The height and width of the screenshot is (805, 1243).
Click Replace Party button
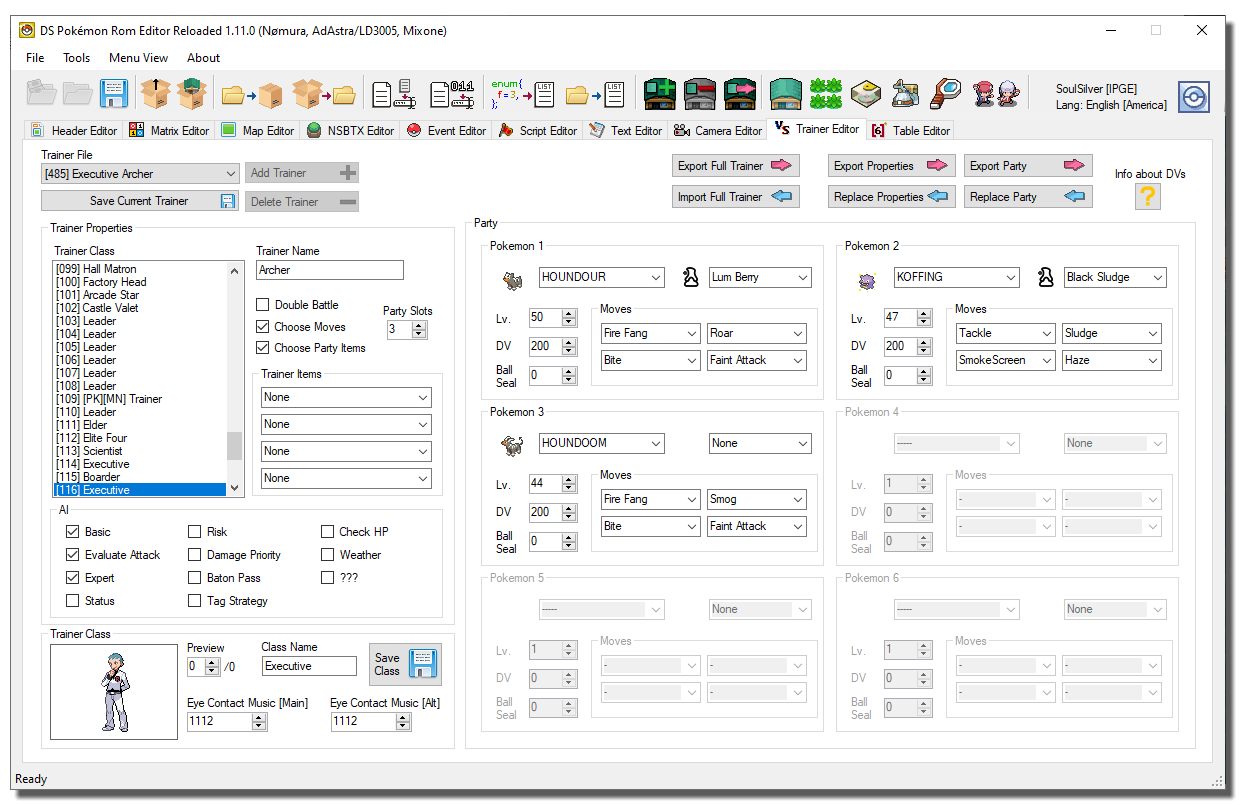(x=1028, y=197)
